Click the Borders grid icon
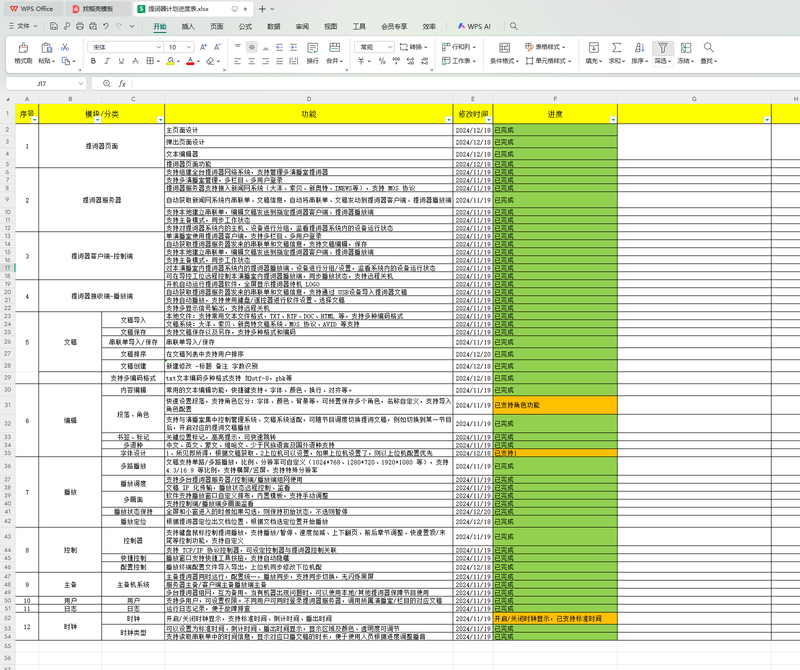800x670 pixels. (x=150, y=61)
